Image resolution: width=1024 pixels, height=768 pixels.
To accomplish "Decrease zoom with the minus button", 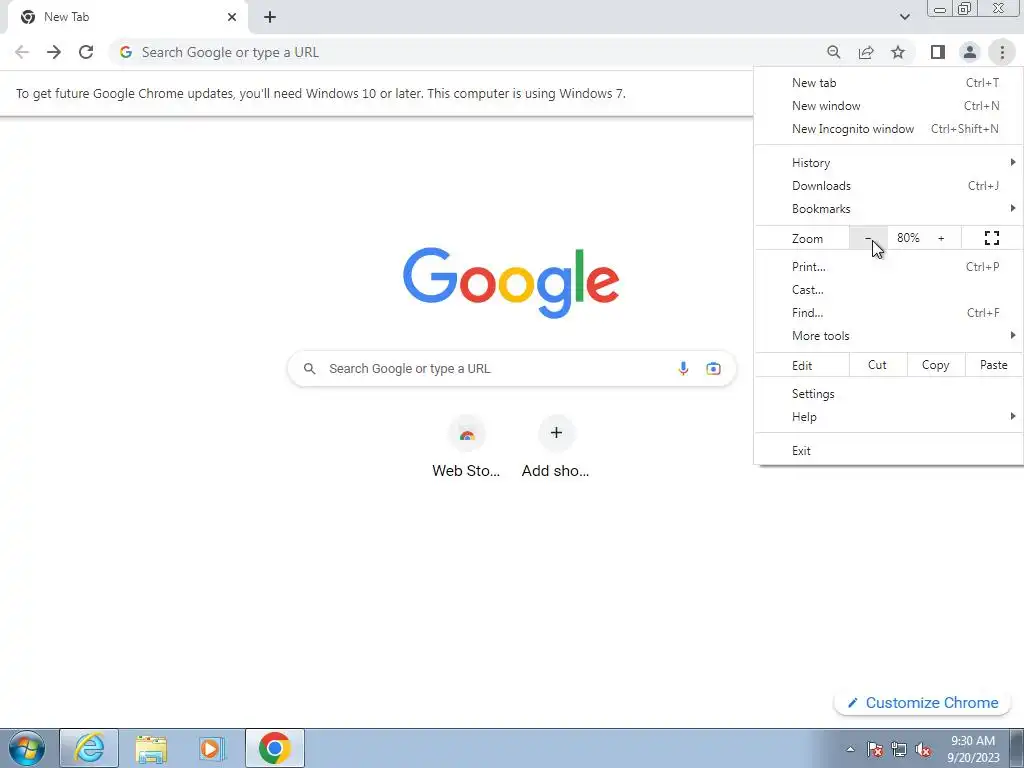I will [x=868, y=238].
